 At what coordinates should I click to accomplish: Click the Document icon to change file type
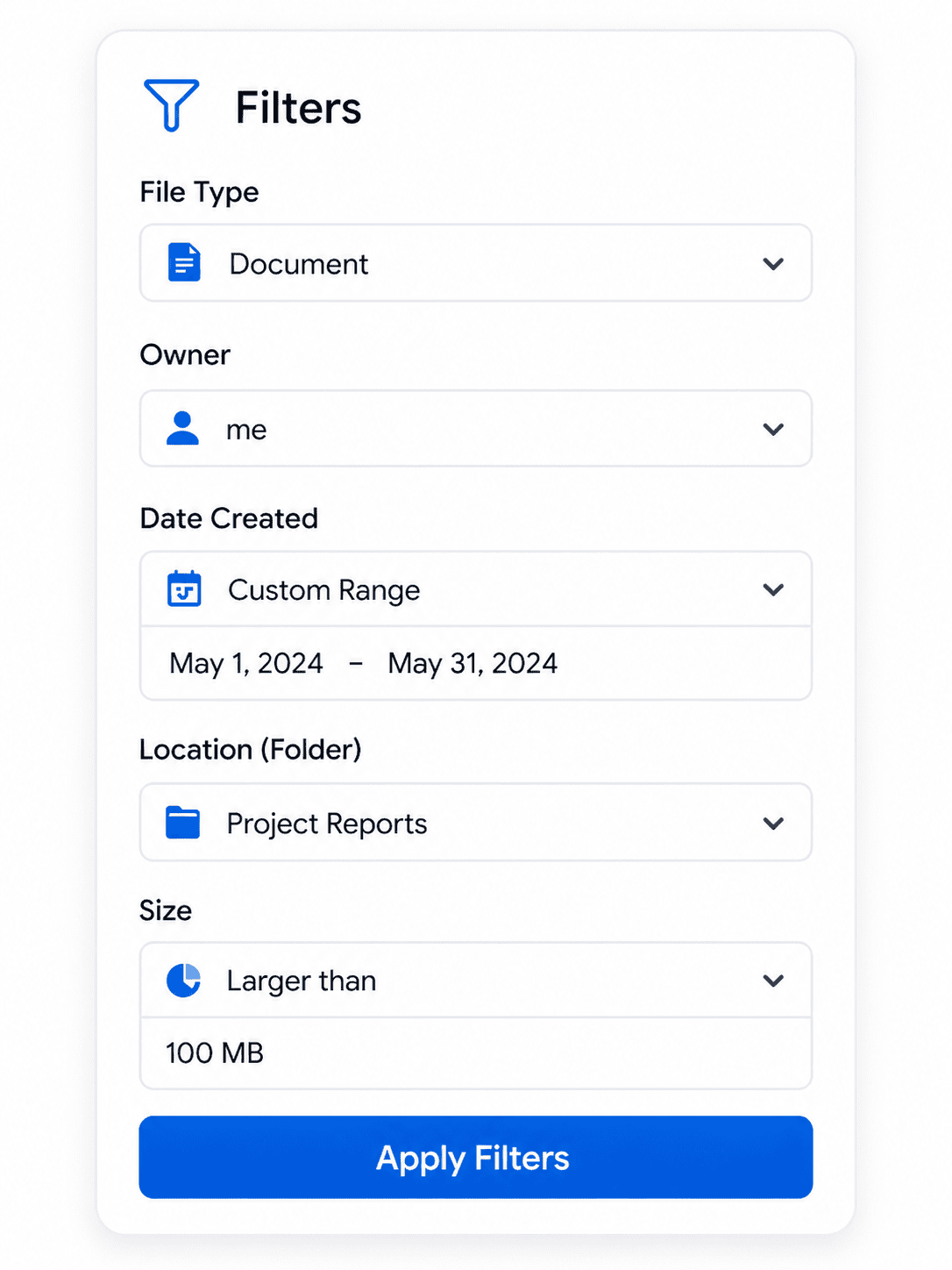pyautogui.click(x=182, y=262)
